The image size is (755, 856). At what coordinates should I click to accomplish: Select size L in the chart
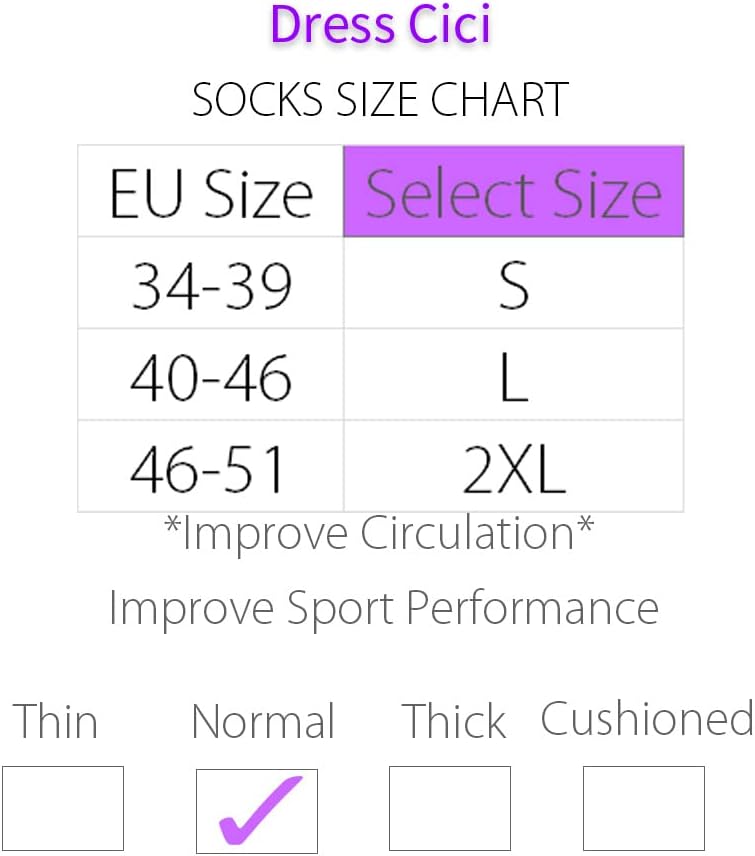[513, 376]
